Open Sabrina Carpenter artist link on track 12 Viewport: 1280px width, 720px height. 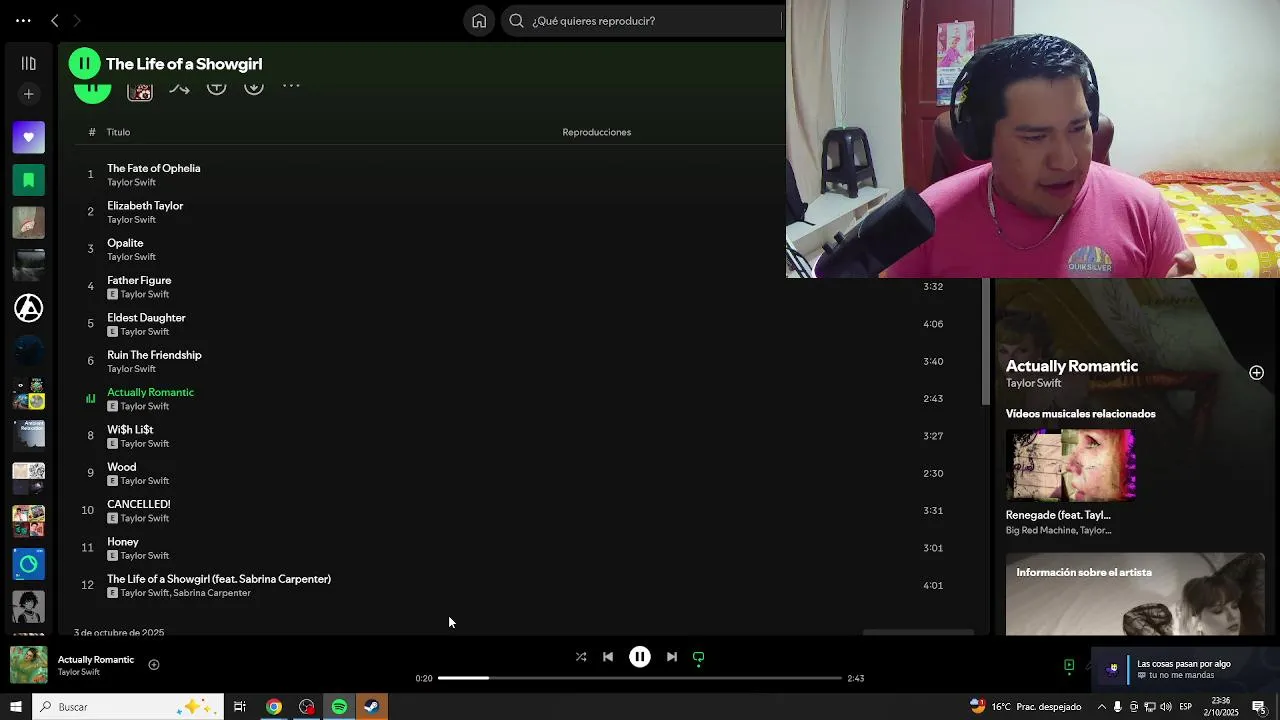212,593
